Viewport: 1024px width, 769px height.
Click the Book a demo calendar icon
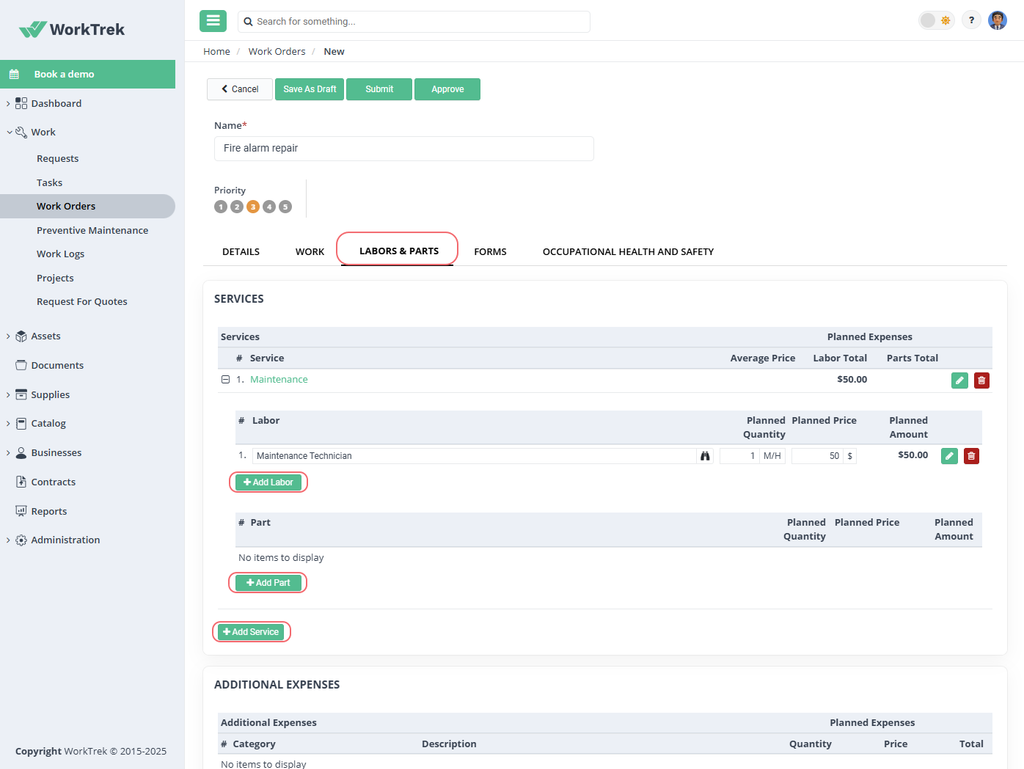coord(14,74)
